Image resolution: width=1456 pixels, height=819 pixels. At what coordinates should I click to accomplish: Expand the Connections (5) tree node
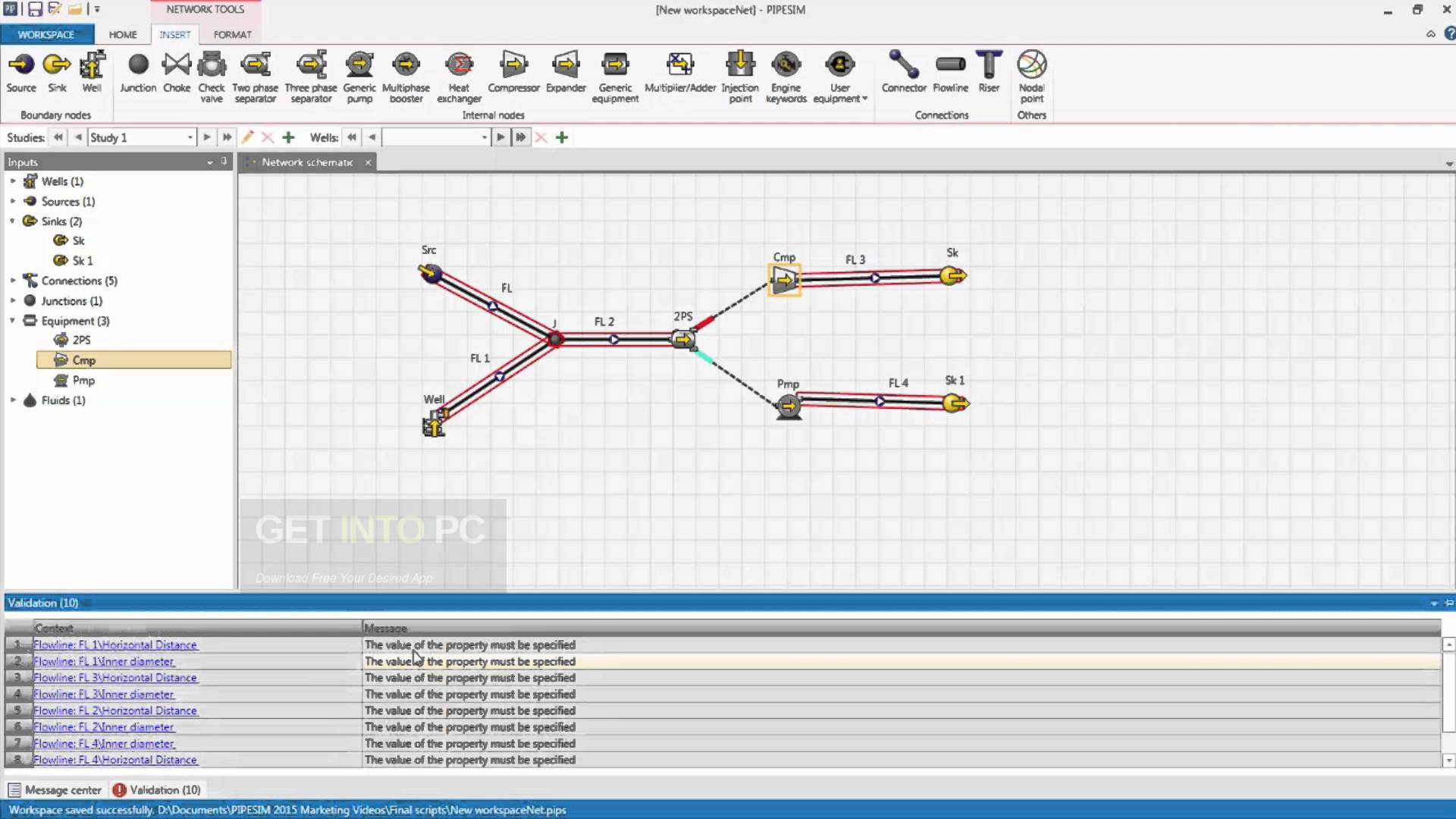coord(13,281)
